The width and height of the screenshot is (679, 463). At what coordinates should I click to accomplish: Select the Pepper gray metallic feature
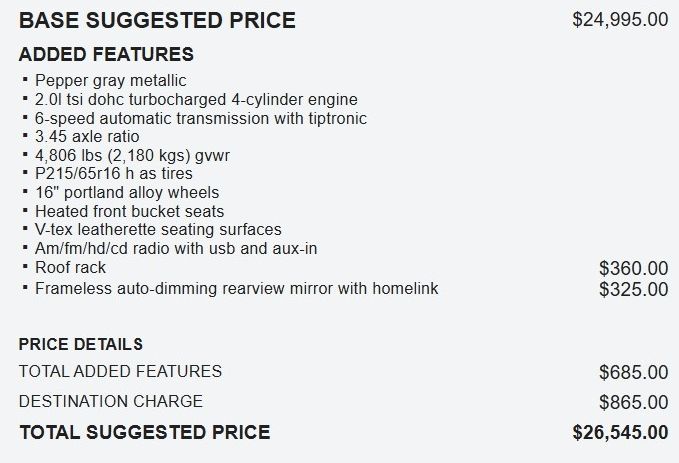click(x=110, y=81)
